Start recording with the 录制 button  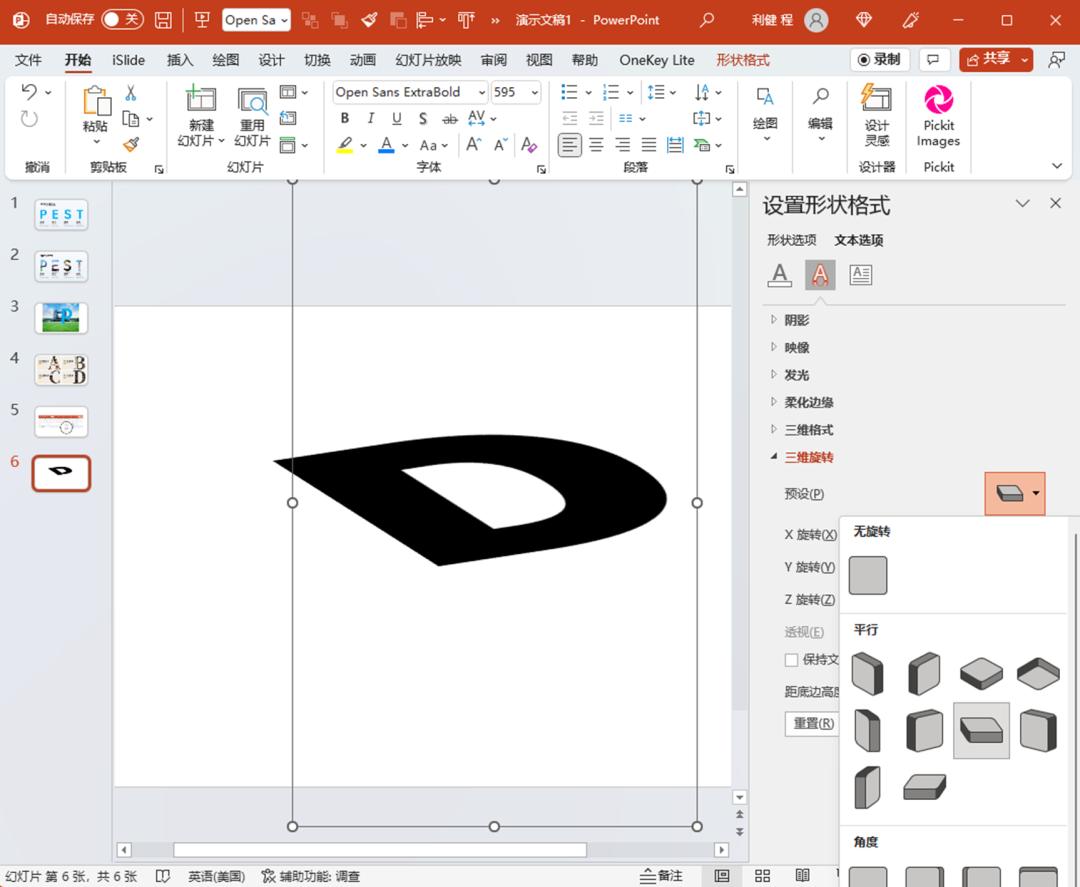pyautogui.click(x=878, y=58)
